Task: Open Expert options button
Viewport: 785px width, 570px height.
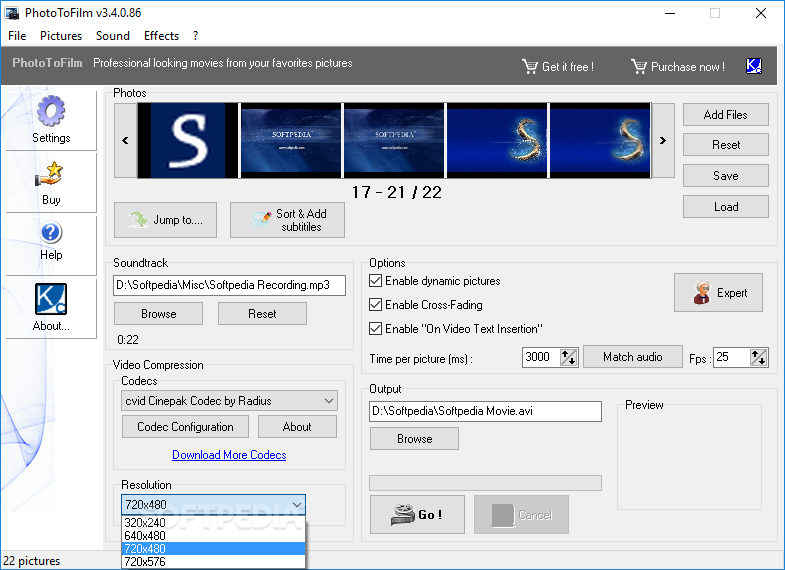Action: [x=718, y=293]
